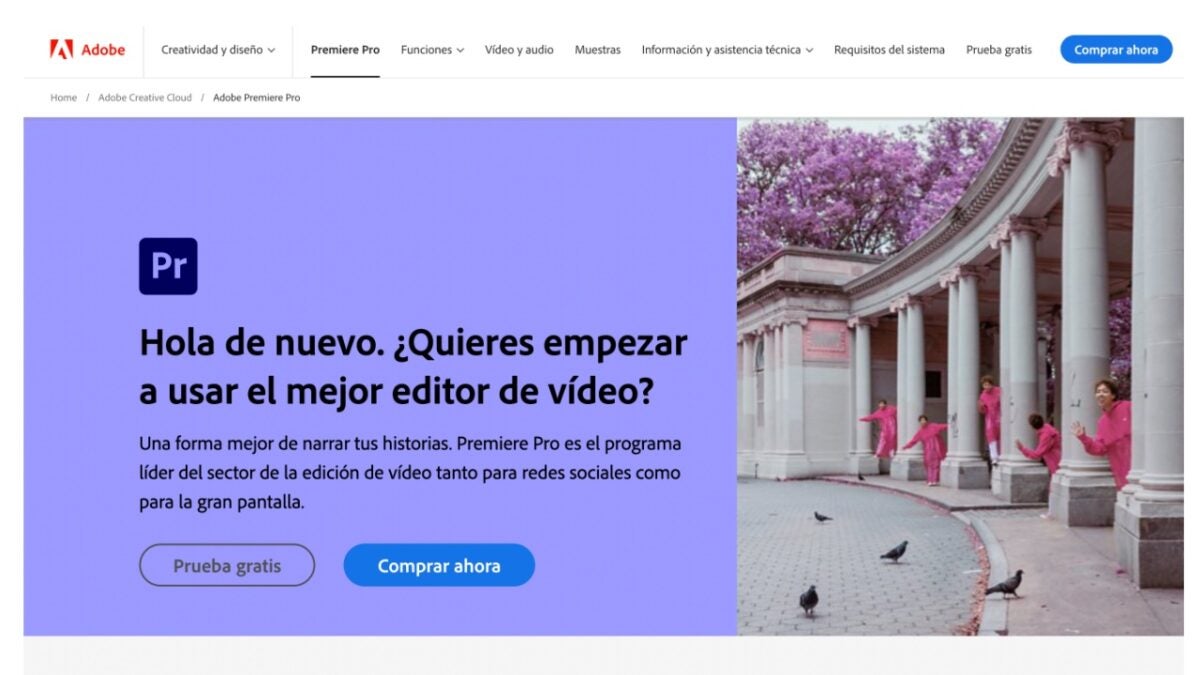
Task: Click the Adobe logo icon
Action: pos(61,49)
